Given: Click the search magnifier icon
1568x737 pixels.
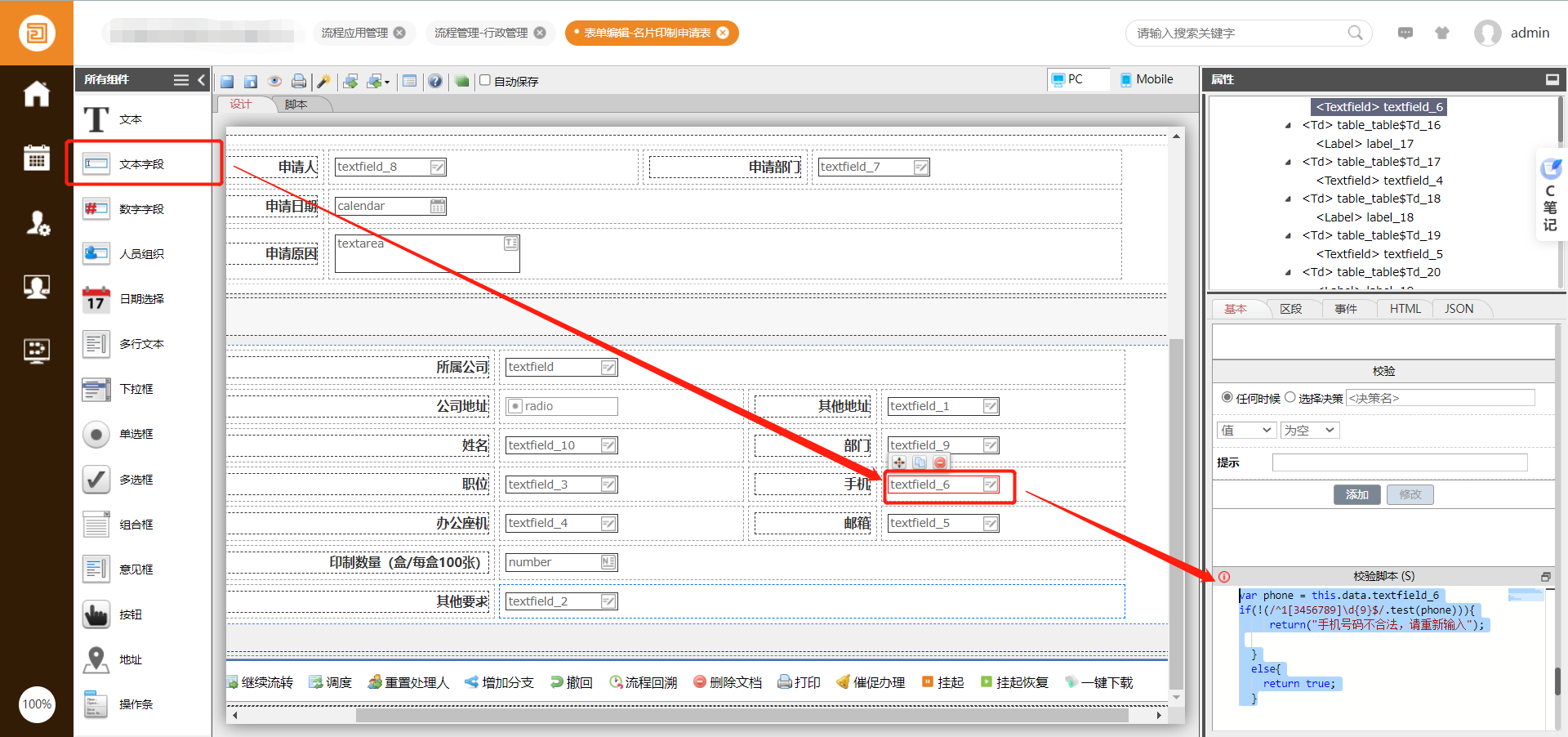Looking at the screenshot, I should [1355, 33].
